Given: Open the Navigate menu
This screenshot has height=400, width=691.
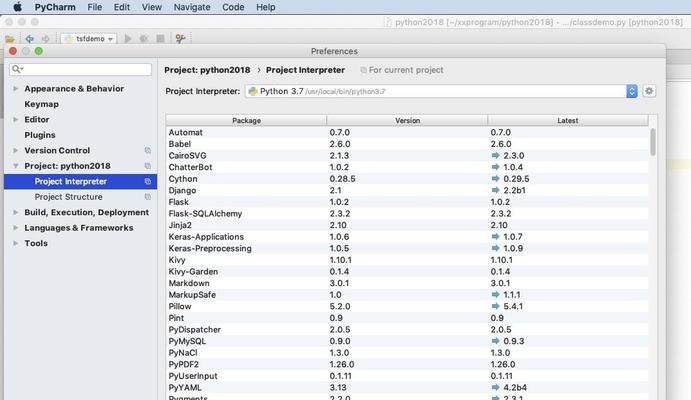Looking at the screenshot, I should click(x=192, y=7).
